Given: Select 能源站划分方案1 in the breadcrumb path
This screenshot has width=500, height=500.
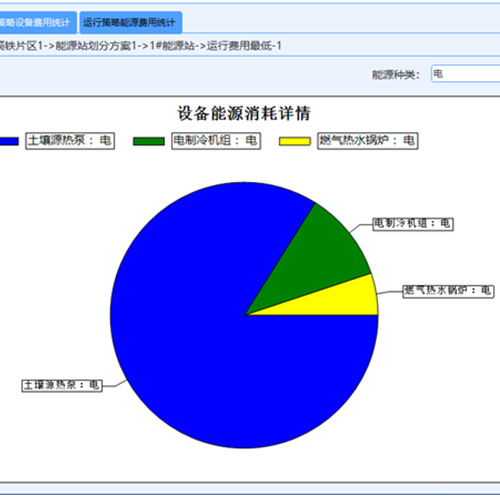Looking at the screenshot, I should point(96,45).
